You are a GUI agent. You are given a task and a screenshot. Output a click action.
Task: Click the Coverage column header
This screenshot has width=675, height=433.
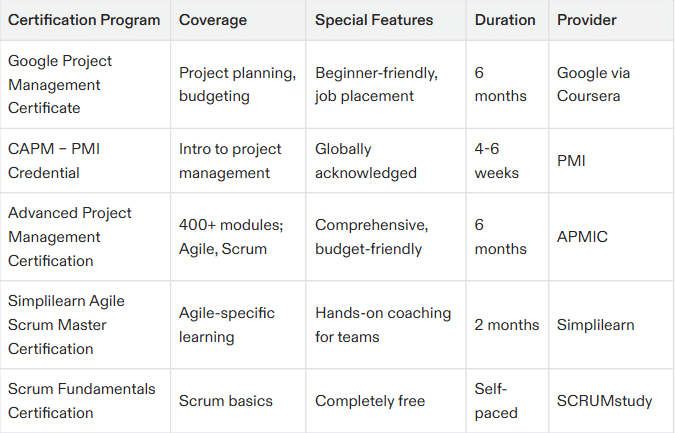pyautogui.click(x=211, y=20)
